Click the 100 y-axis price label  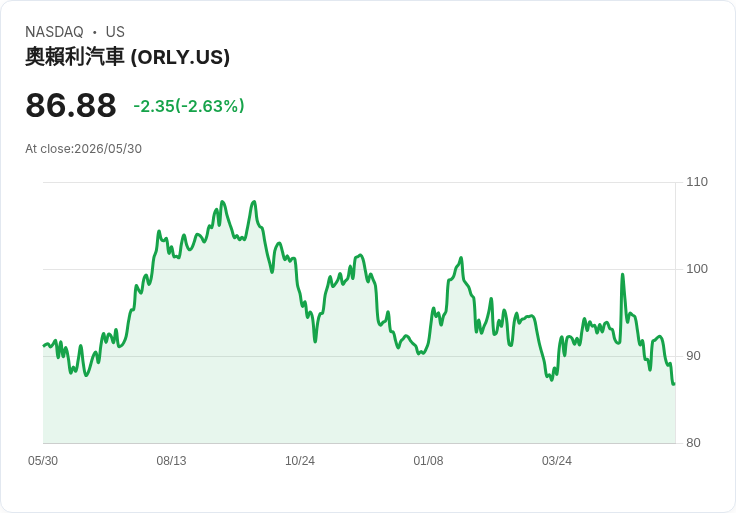(697, 269)
